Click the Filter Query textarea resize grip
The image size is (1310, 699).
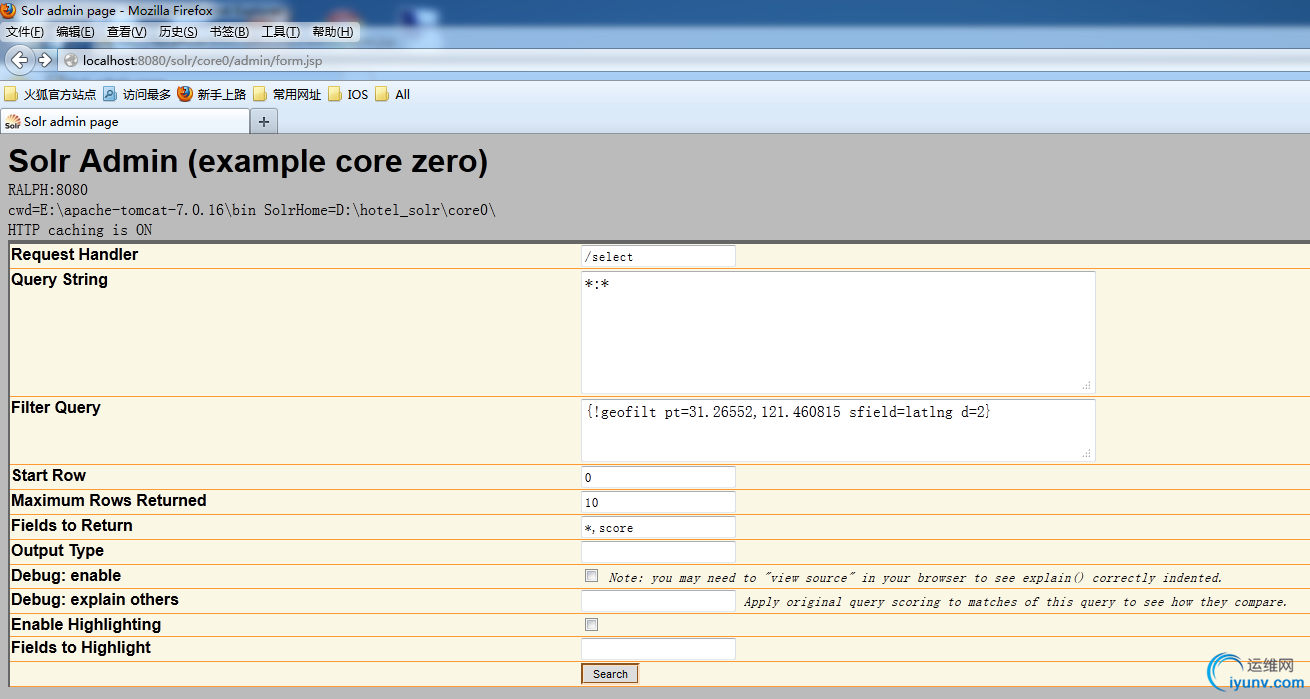click(x=1087, y=453)
